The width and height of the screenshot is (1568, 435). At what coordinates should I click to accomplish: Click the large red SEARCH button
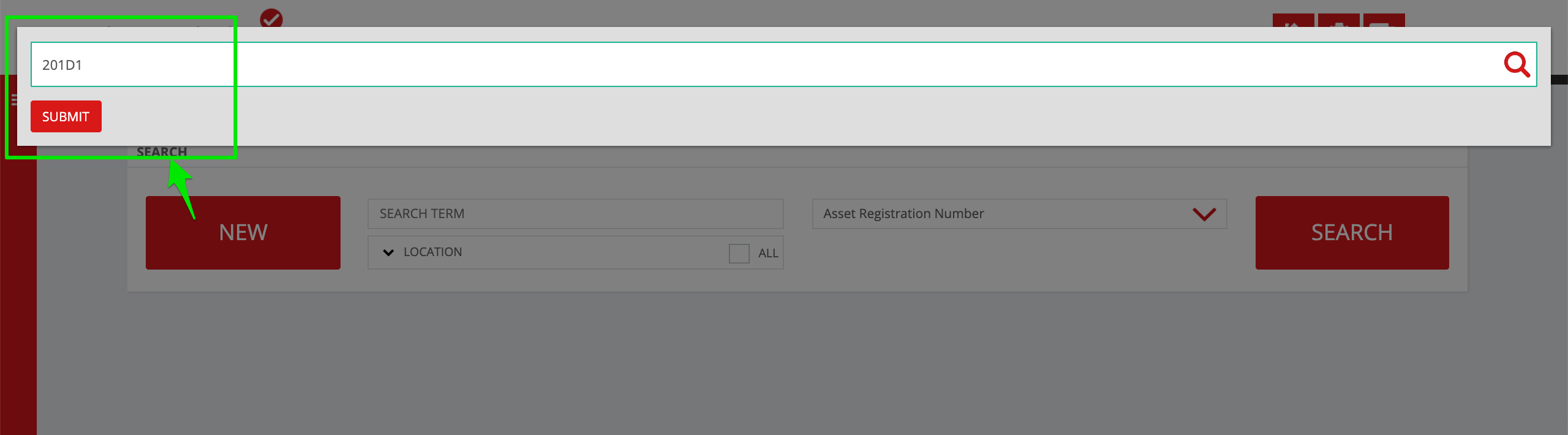(1352, 233)
